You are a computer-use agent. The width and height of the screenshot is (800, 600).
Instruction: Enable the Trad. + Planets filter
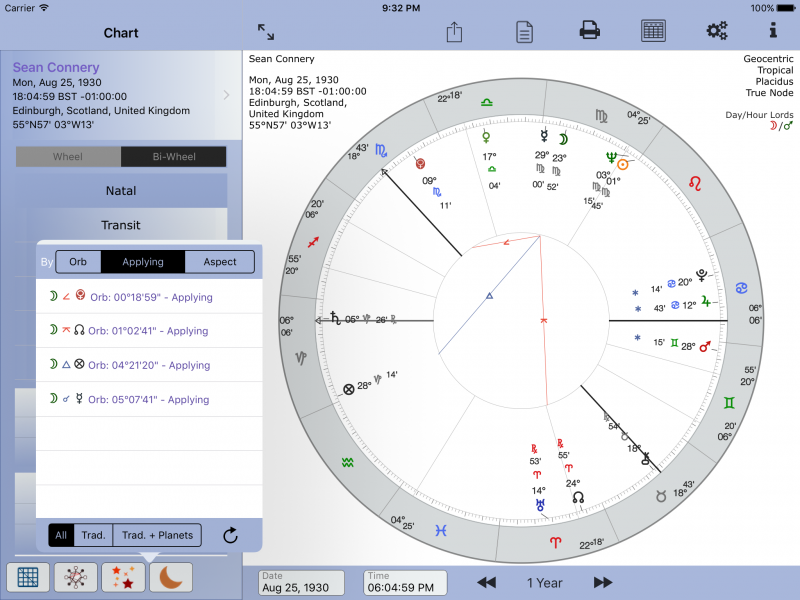pos(158,535)
